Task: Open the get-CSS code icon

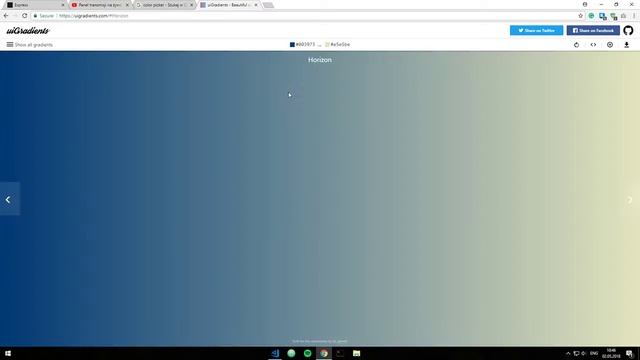Action: point(593,45)
